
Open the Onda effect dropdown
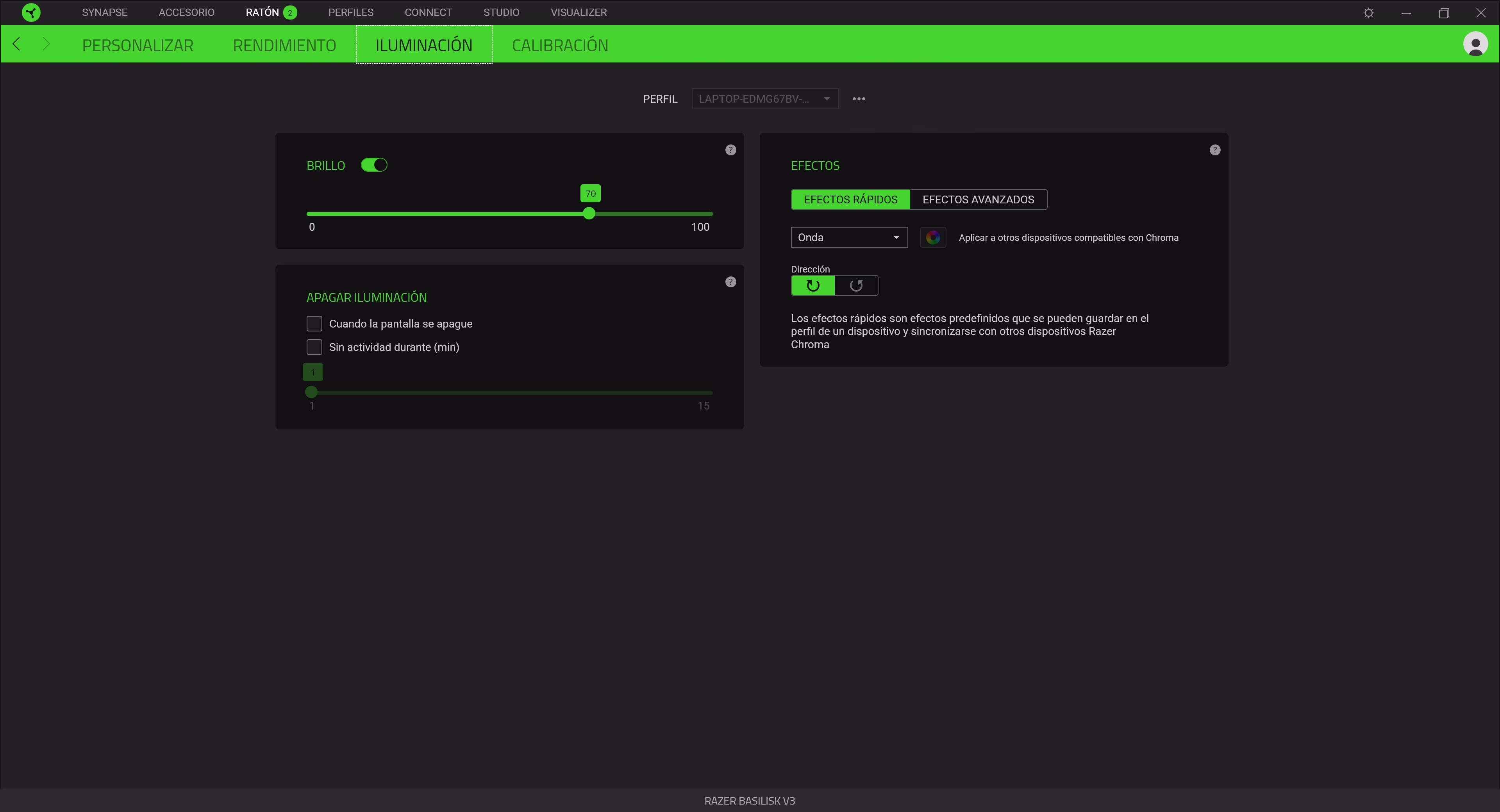pyautogui.click(x=849, y=237)
